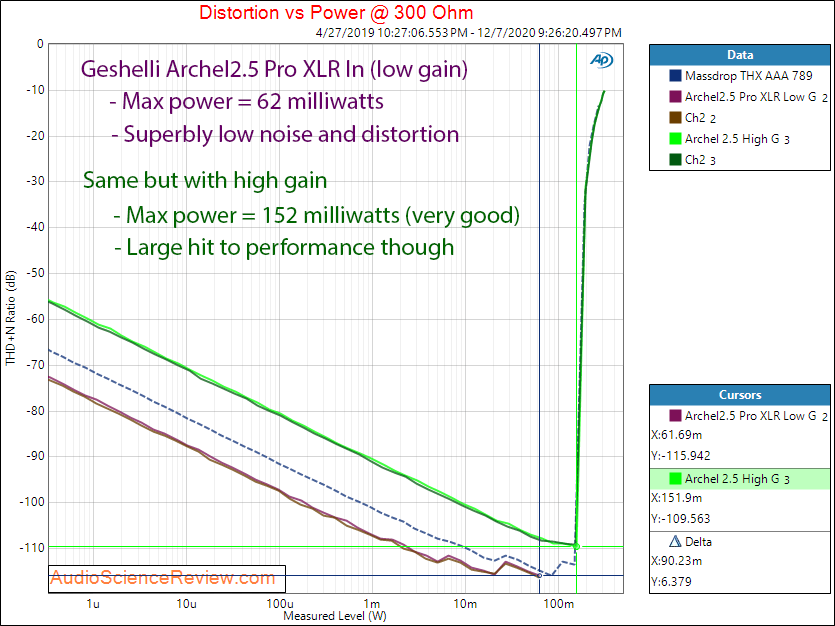835x626 pixels.
Task: Click the green swatch in the Cursors panel
Action: (675, 479)
